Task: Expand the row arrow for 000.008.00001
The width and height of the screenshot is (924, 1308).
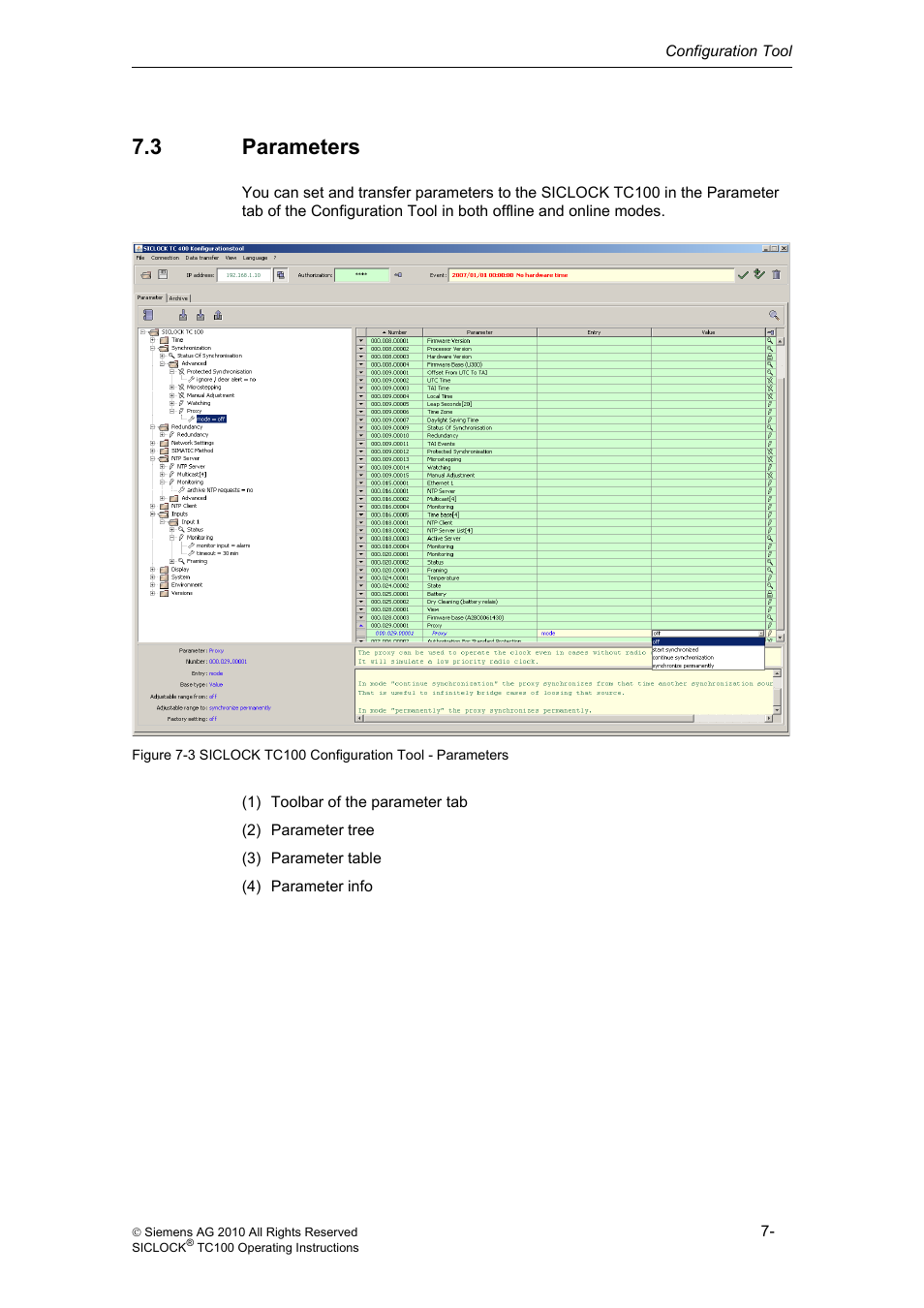Action: [x=361, y=341]
